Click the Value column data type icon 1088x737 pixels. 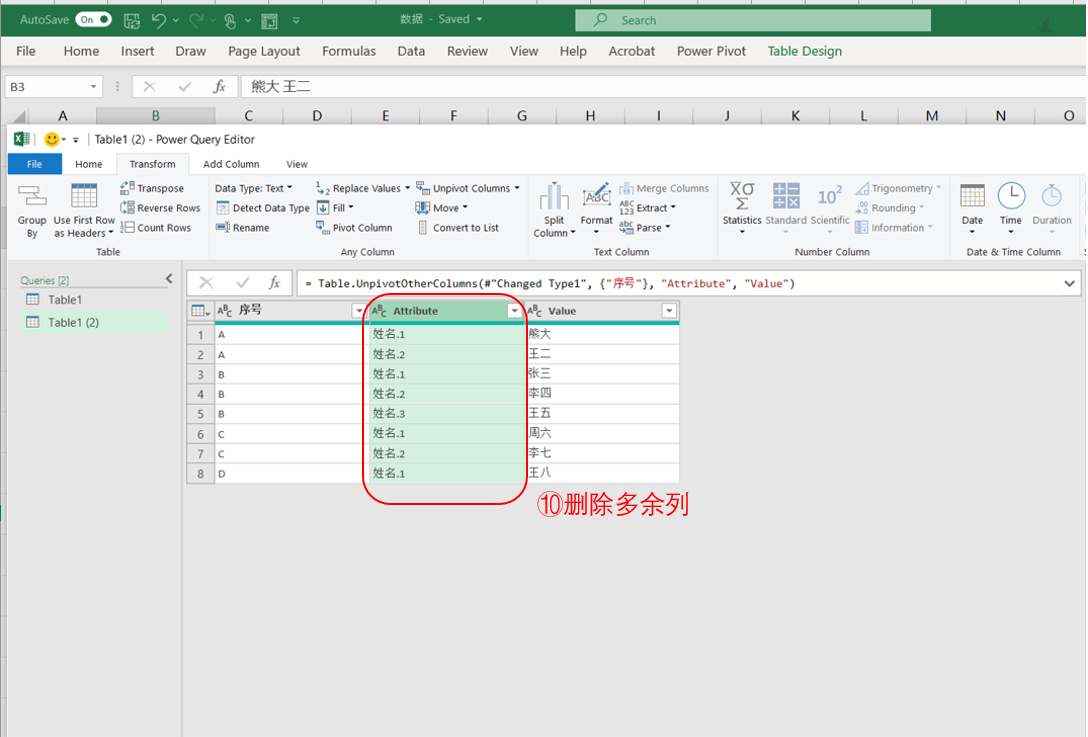coord(534,311)
